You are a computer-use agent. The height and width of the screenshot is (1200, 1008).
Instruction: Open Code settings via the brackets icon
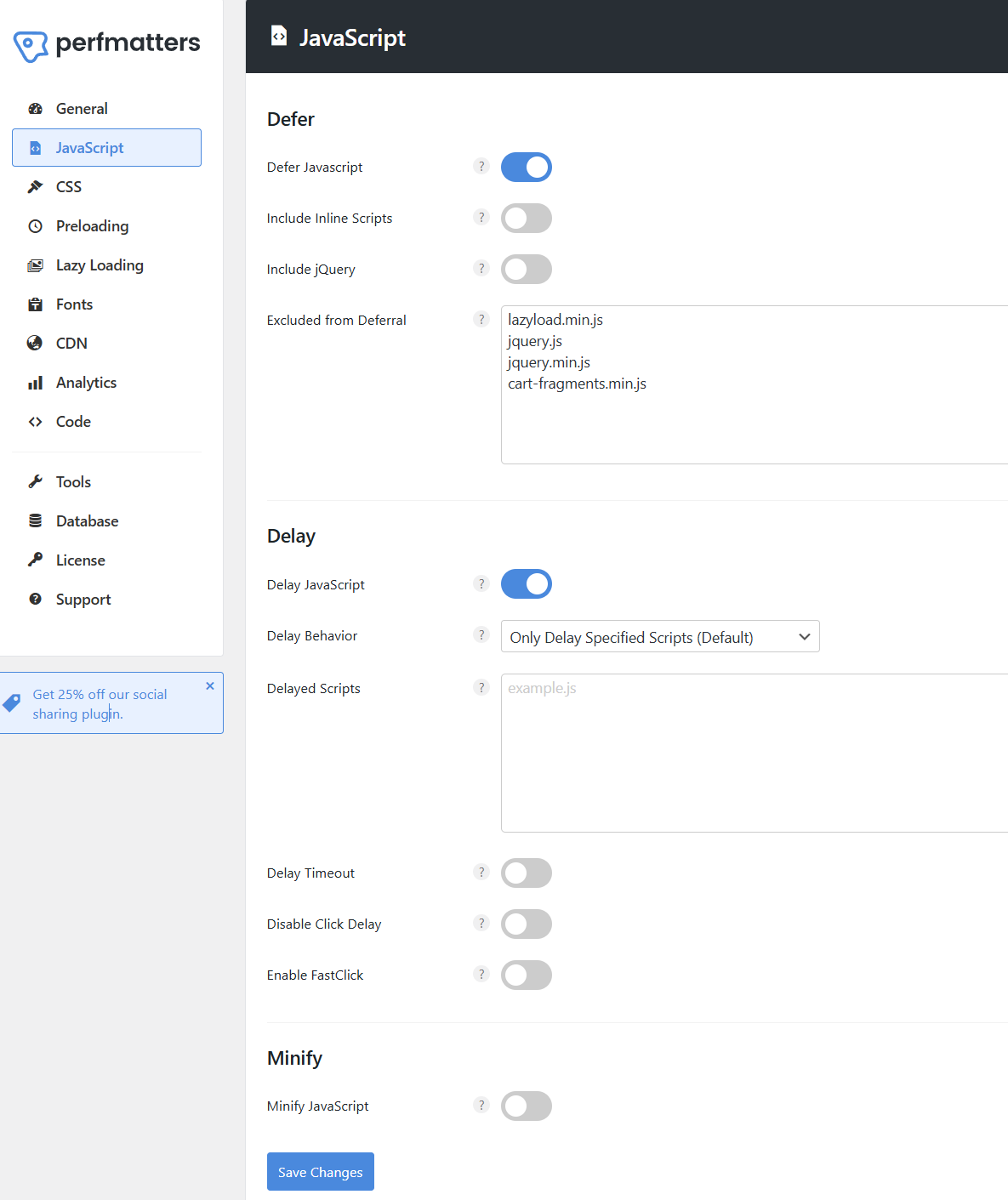click(35, 421)
